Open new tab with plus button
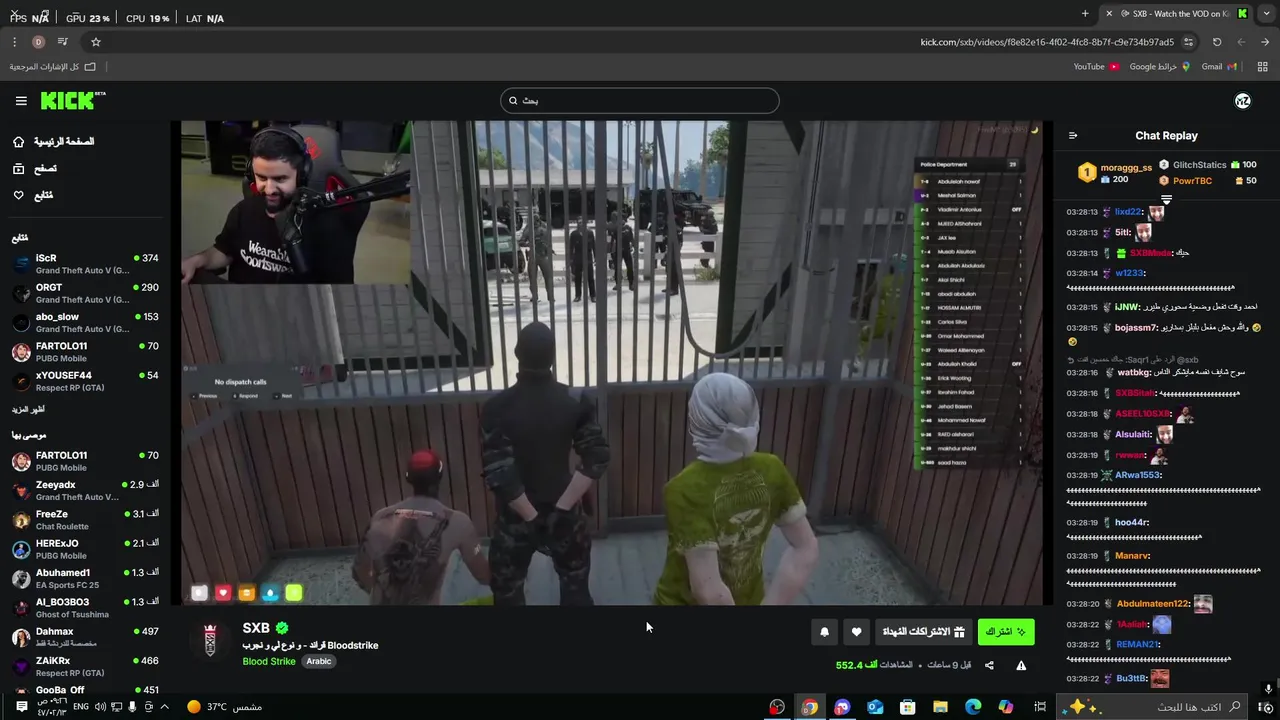The image size is (1280, 720). [1085, 13]
